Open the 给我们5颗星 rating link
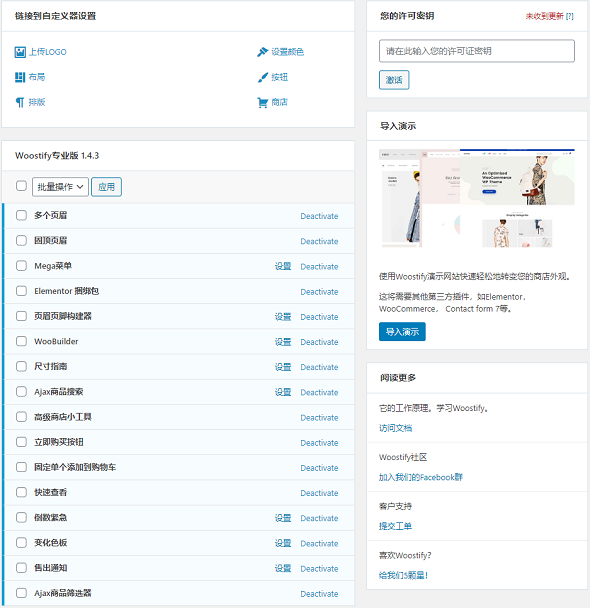590x608 pixels. [403, 575]
